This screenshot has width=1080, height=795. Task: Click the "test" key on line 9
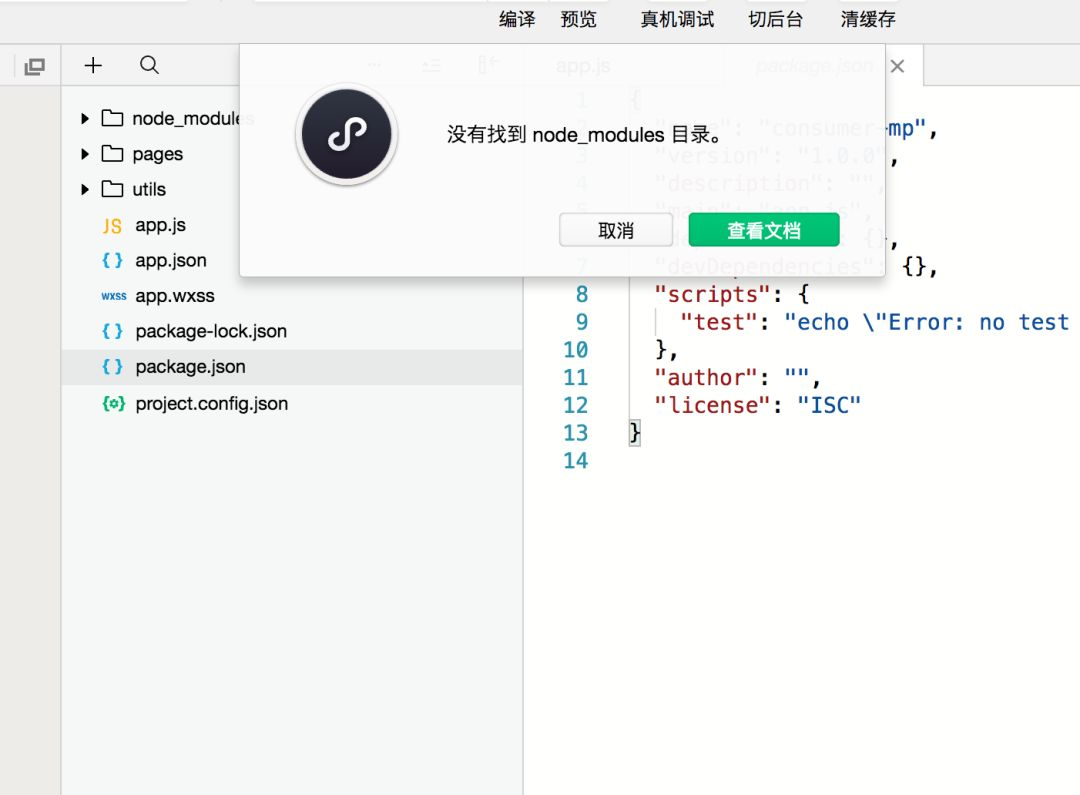pyautogui.click(x=719, y=322)
